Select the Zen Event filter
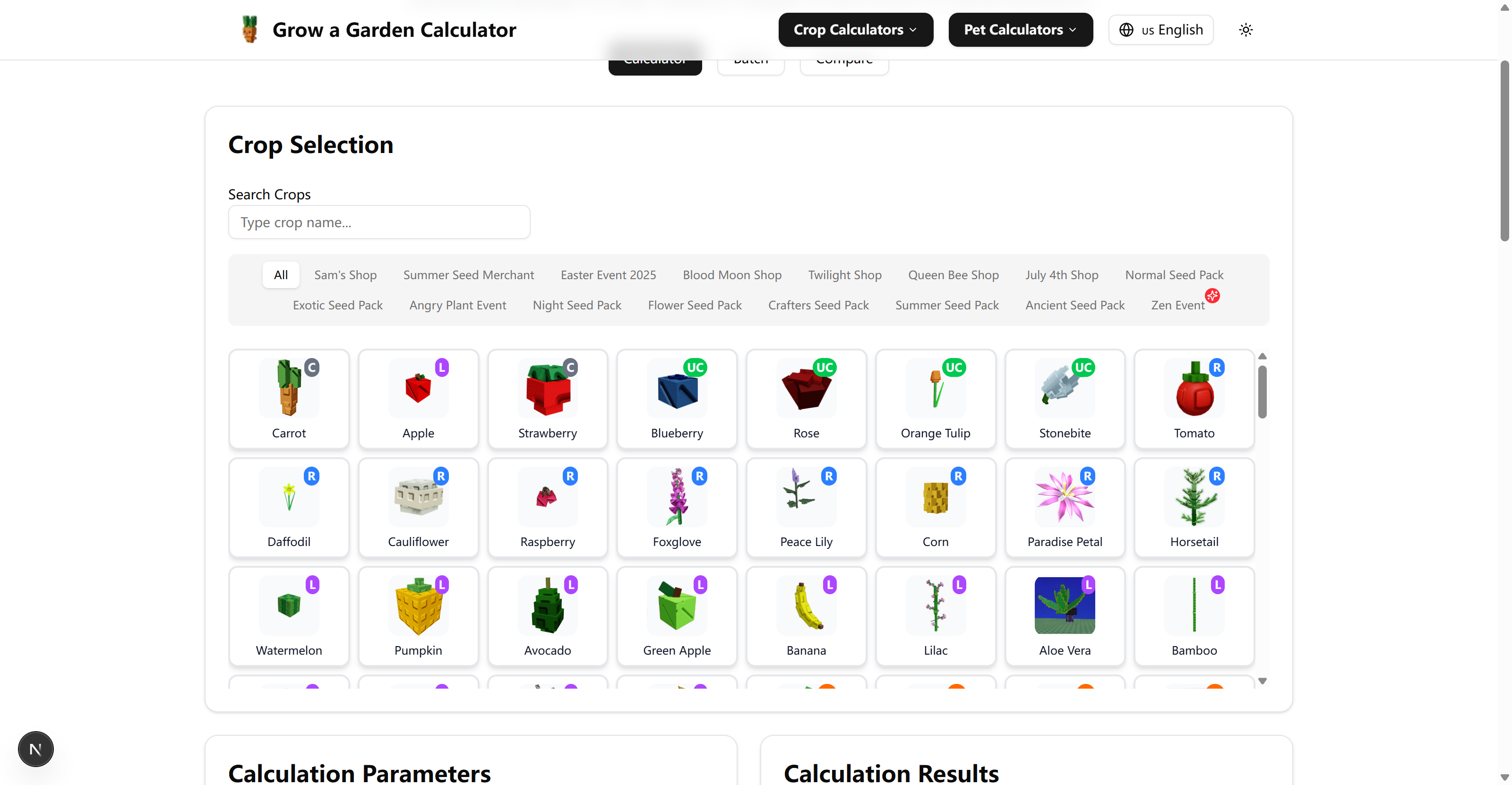The height and width of the screenshot is (785, 1512). tap(1178, 305)
